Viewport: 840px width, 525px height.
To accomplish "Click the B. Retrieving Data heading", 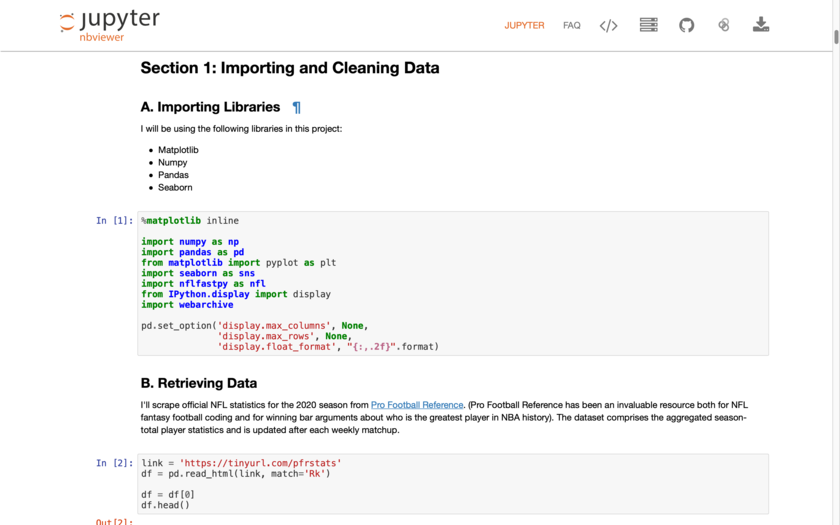I will coord(199,383).
